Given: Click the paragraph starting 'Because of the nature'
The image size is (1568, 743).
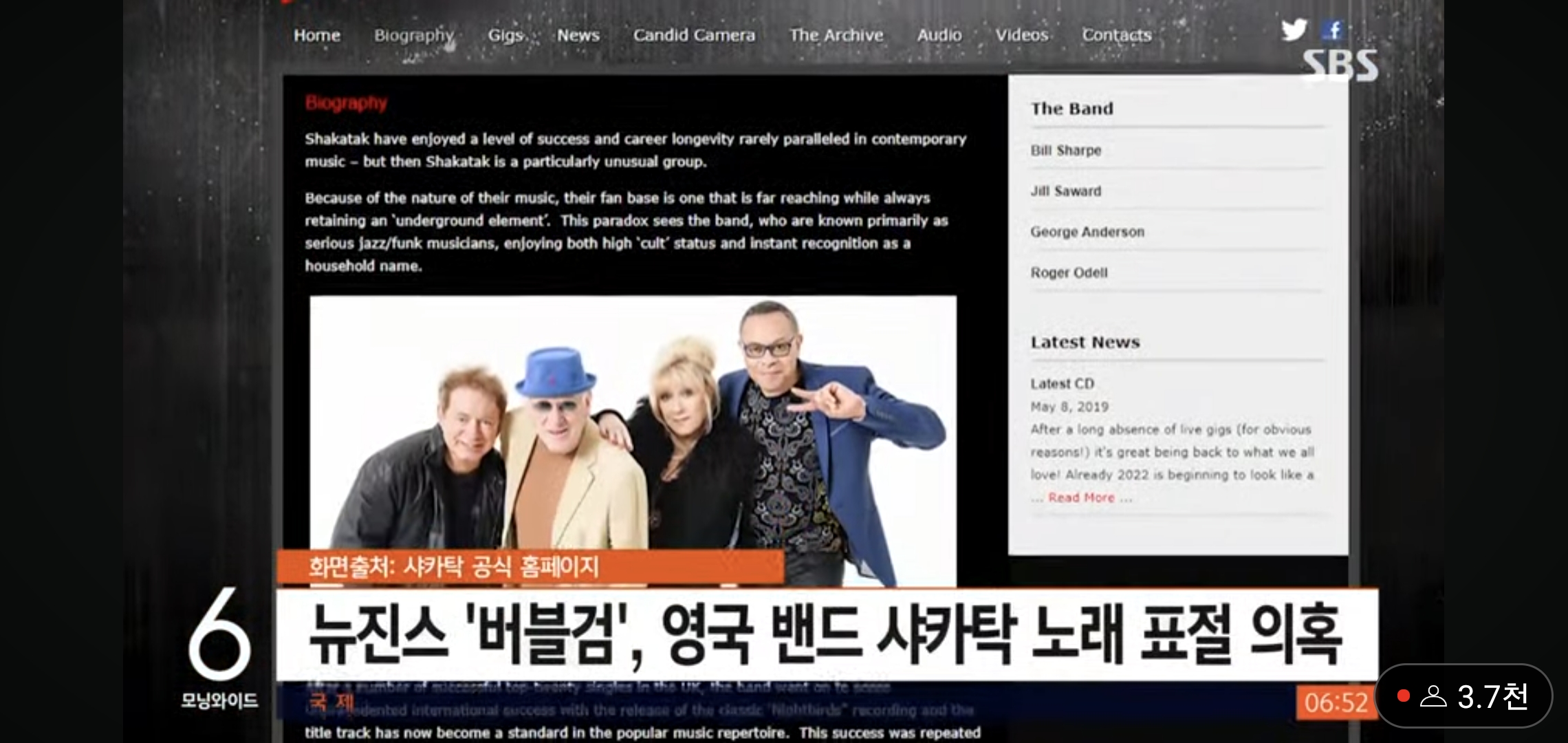Looking at the screenshot, I should [x=627, y=232].
